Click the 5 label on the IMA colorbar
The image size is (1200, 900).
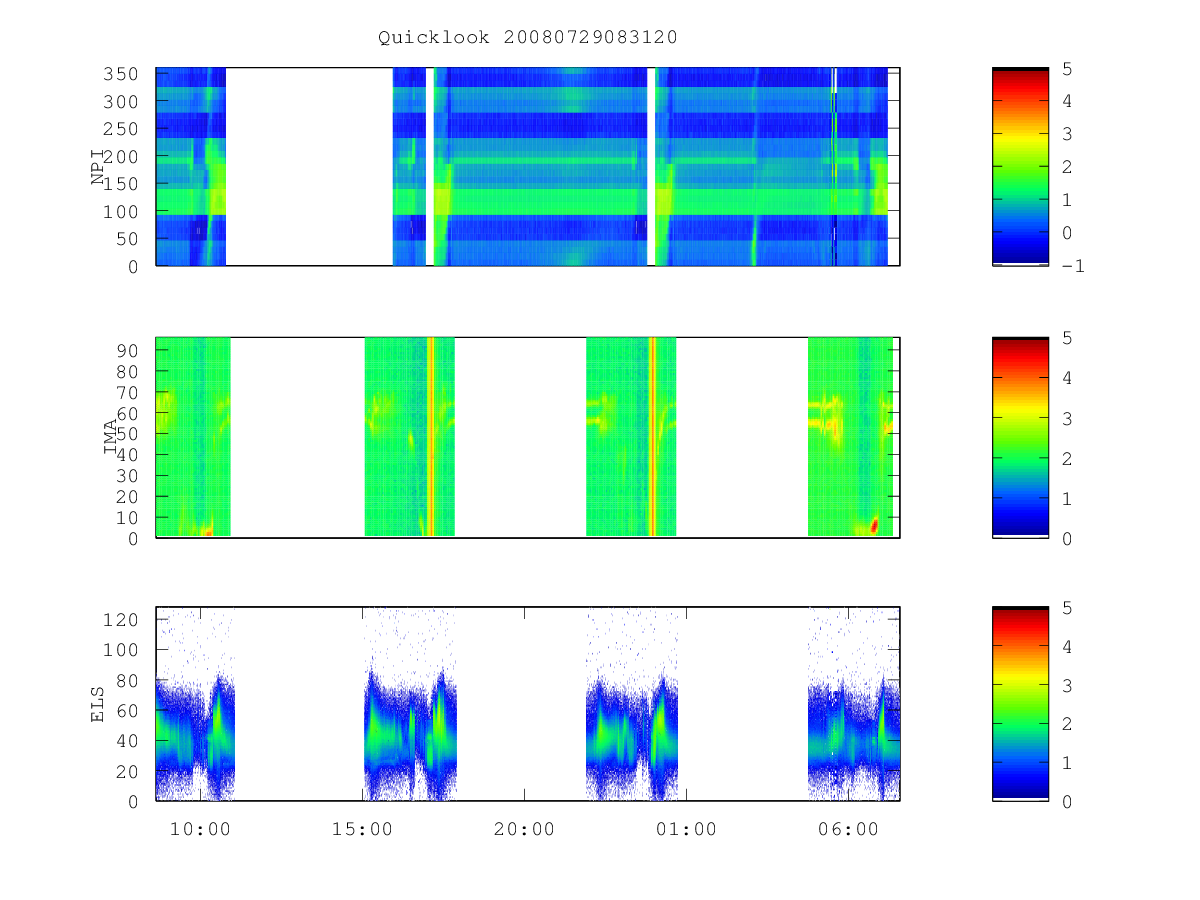click(x=1069, y=338)
